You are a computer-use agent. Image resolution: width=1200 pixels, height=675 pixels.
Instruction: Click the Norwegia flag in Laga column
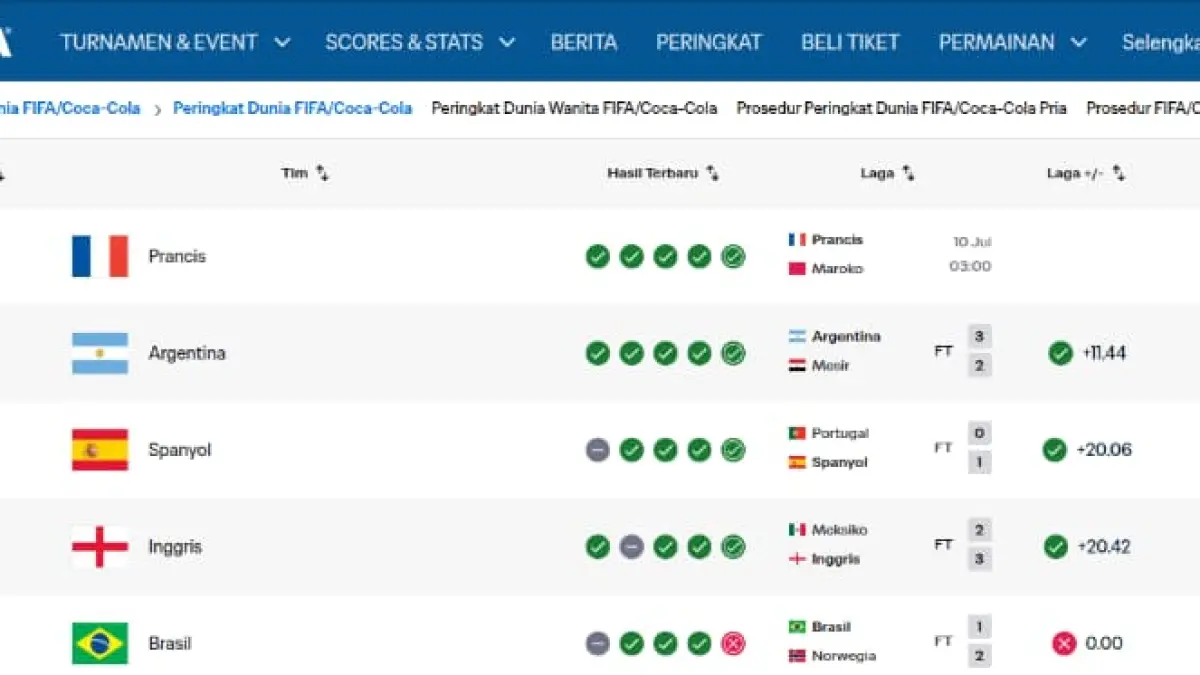[797, 656]
